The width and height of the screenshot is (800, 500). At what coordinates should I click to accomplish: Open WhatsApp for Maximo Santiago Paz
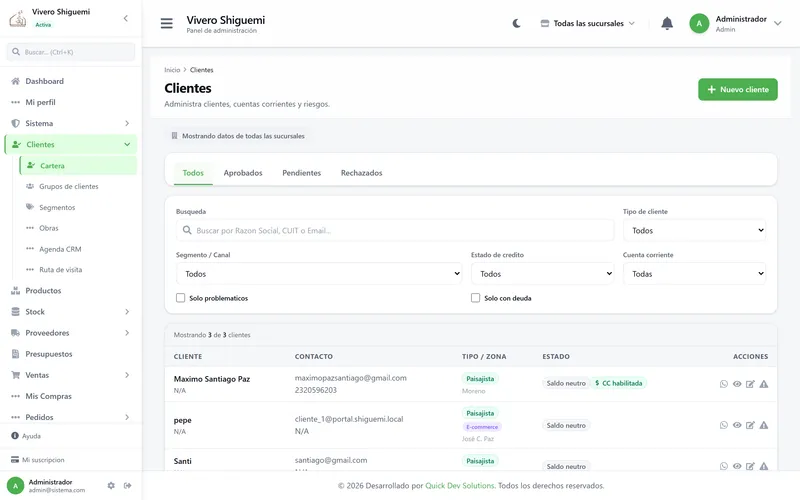click(x=723, y=384)
